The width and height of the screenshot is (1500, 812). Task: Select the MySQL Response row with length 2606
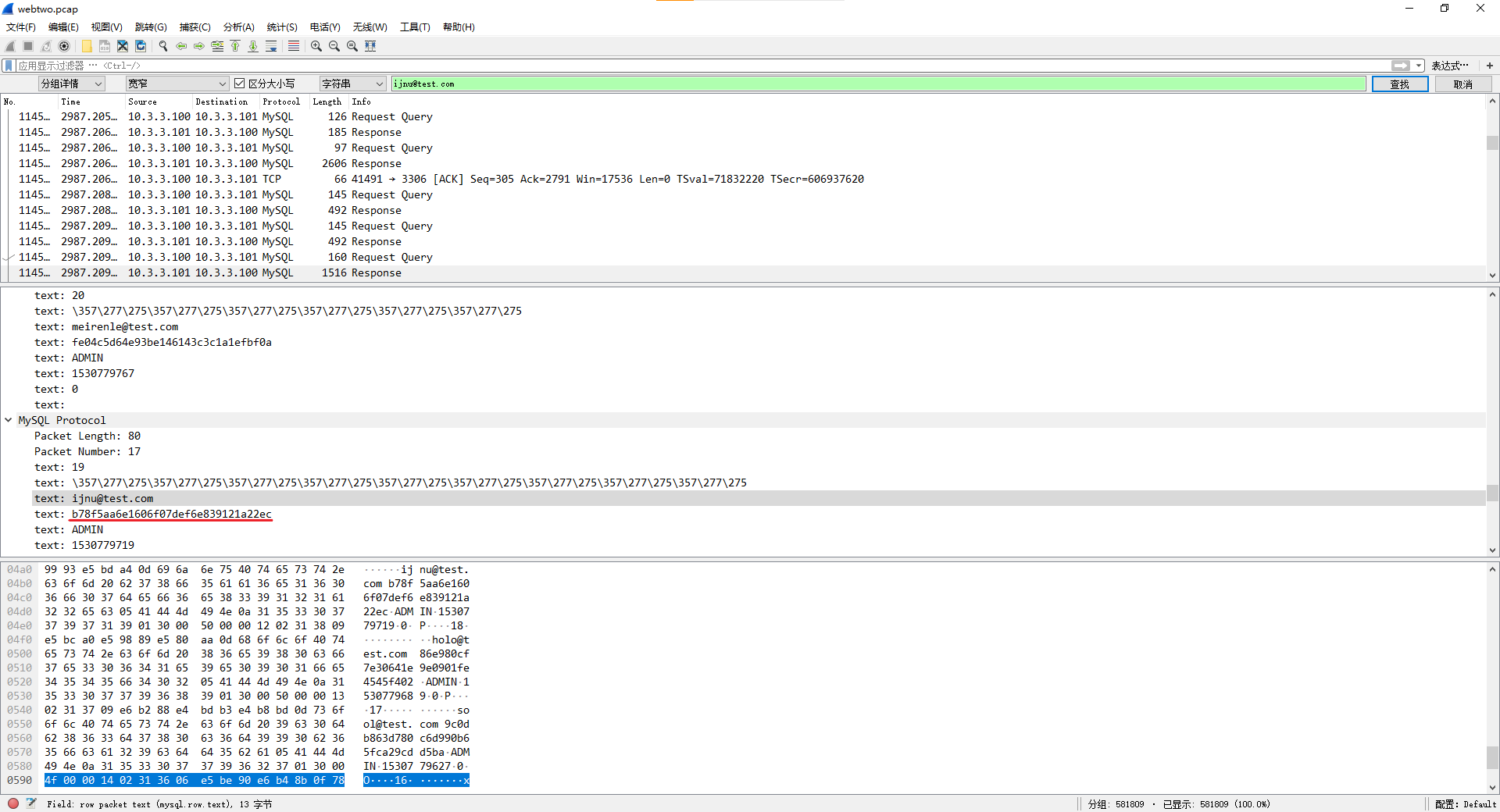742,163
